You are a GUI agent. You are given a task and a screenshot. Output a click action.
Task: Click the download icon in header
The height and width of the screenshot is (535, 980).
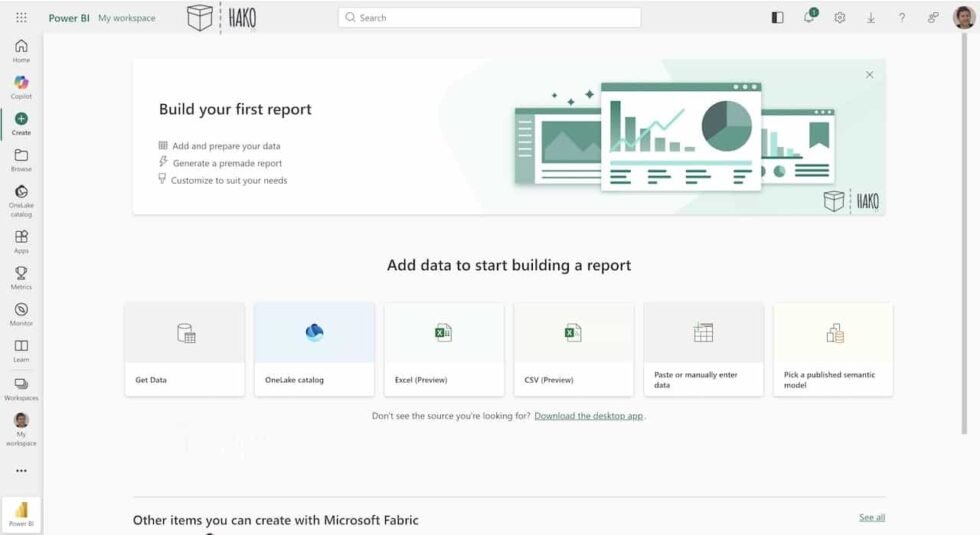point(871,18)
